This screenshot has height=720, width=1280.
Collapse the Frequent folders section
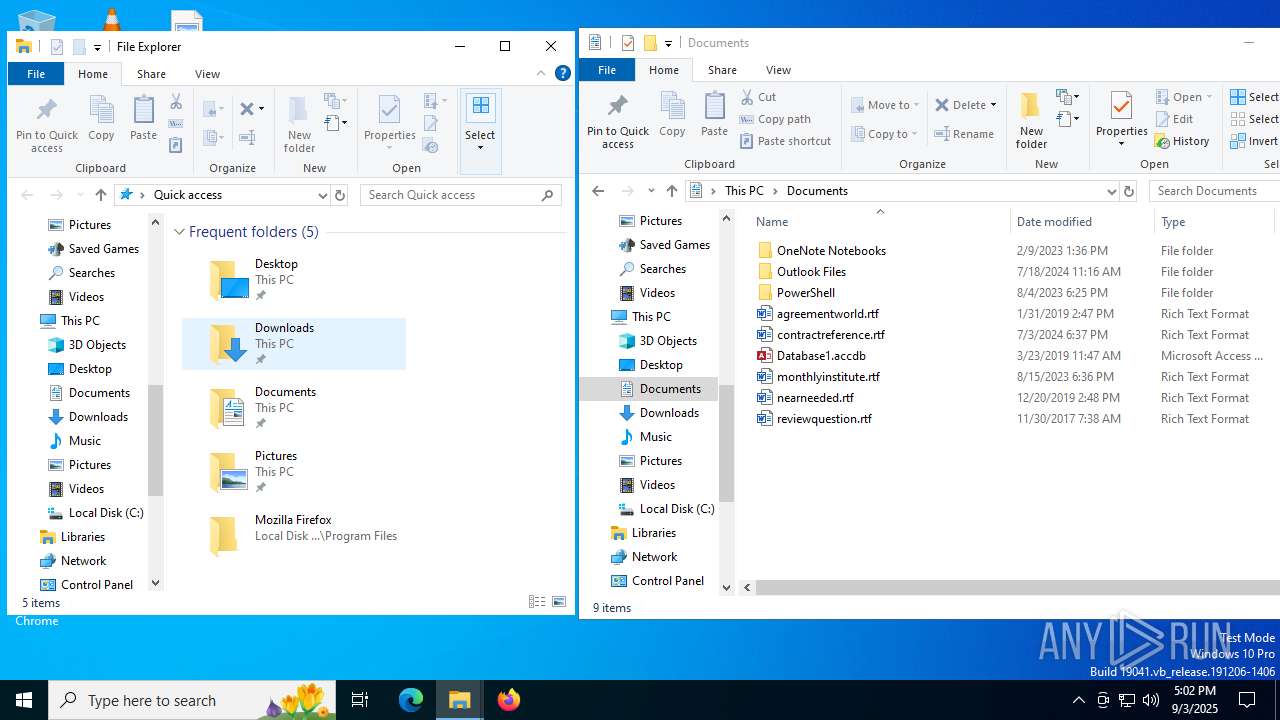[x=179, y=232]
